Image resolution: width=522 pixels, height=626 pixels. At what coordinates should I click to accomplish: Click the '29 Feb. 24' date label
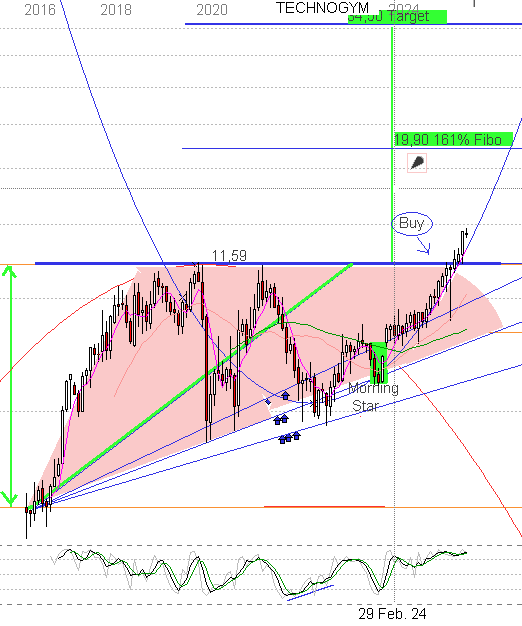coord(392,614)
